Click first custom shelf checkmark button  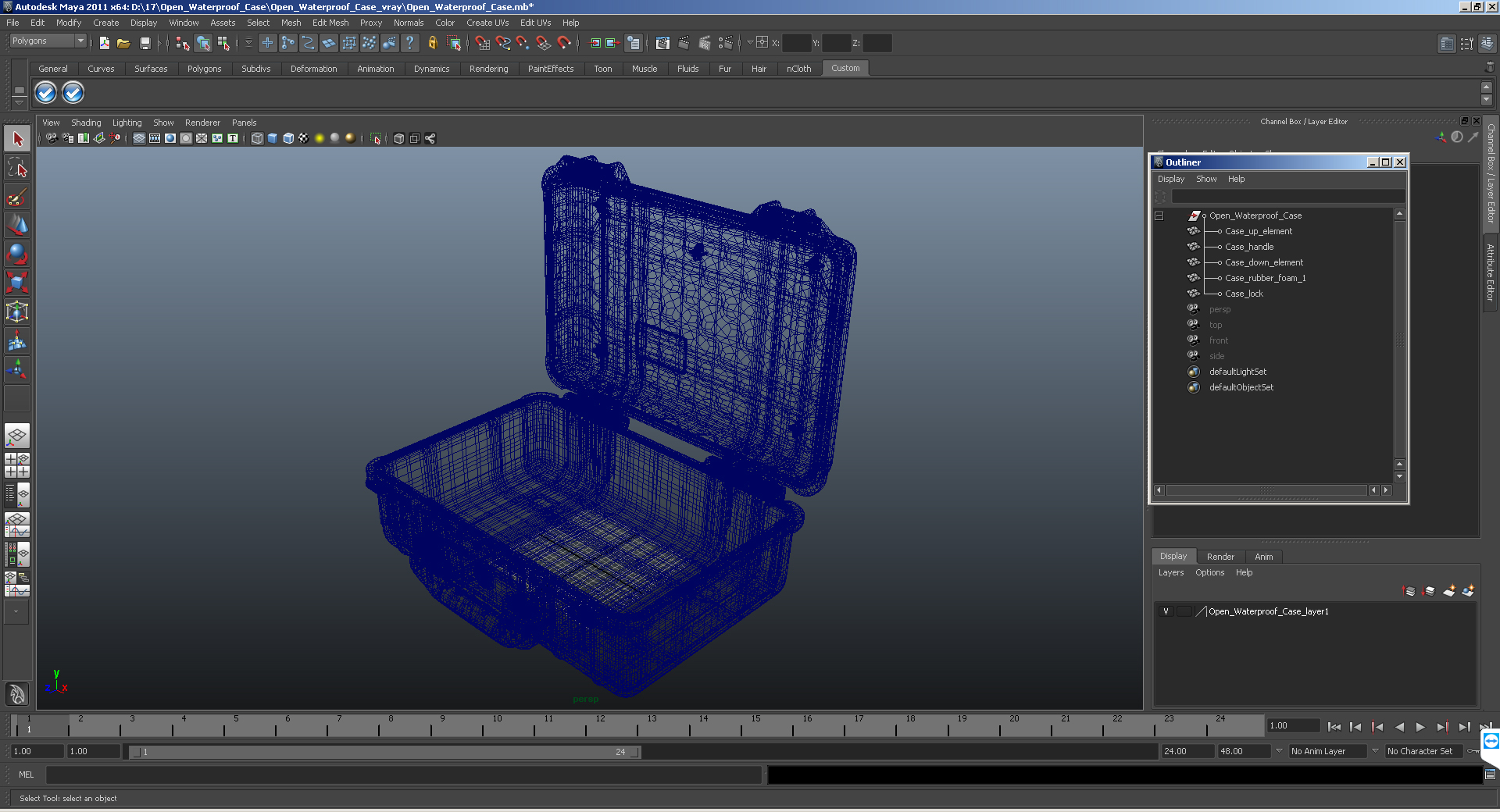pos(46,93)
